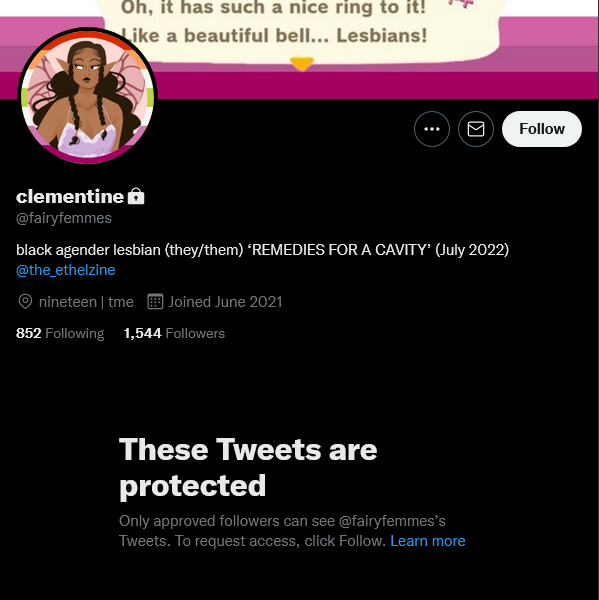The height and width of the screenshot is (600, 599).
Task: Click the nineteen | tme location text
Action: tap(86, 302)
